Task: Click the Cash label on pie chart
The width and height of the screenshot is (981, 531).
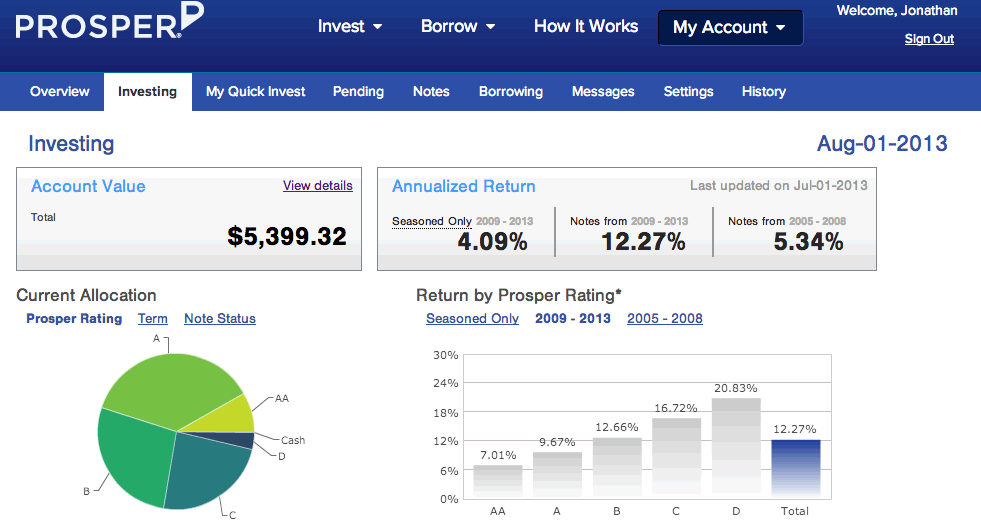Action: (293, 440)
